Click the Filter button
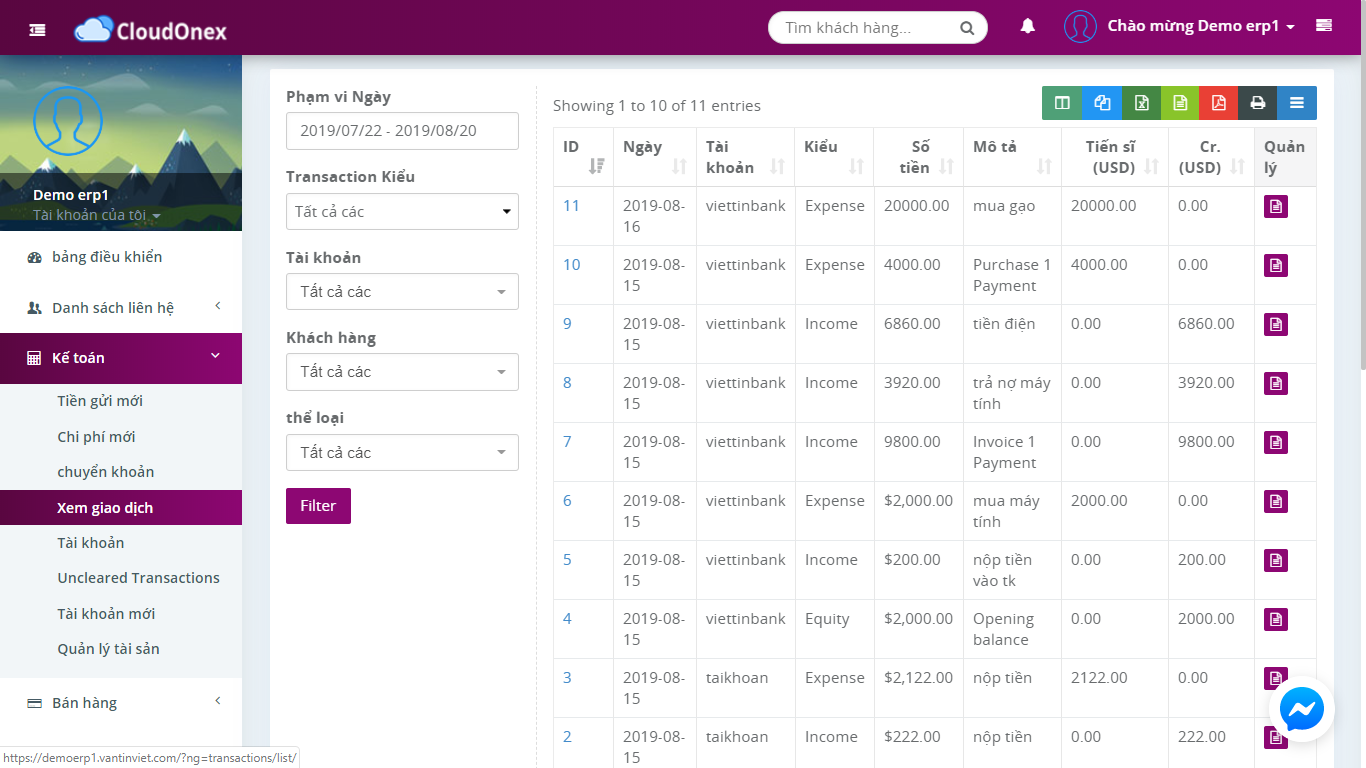This screenshot has width=1366, height=768. point(318,506)
